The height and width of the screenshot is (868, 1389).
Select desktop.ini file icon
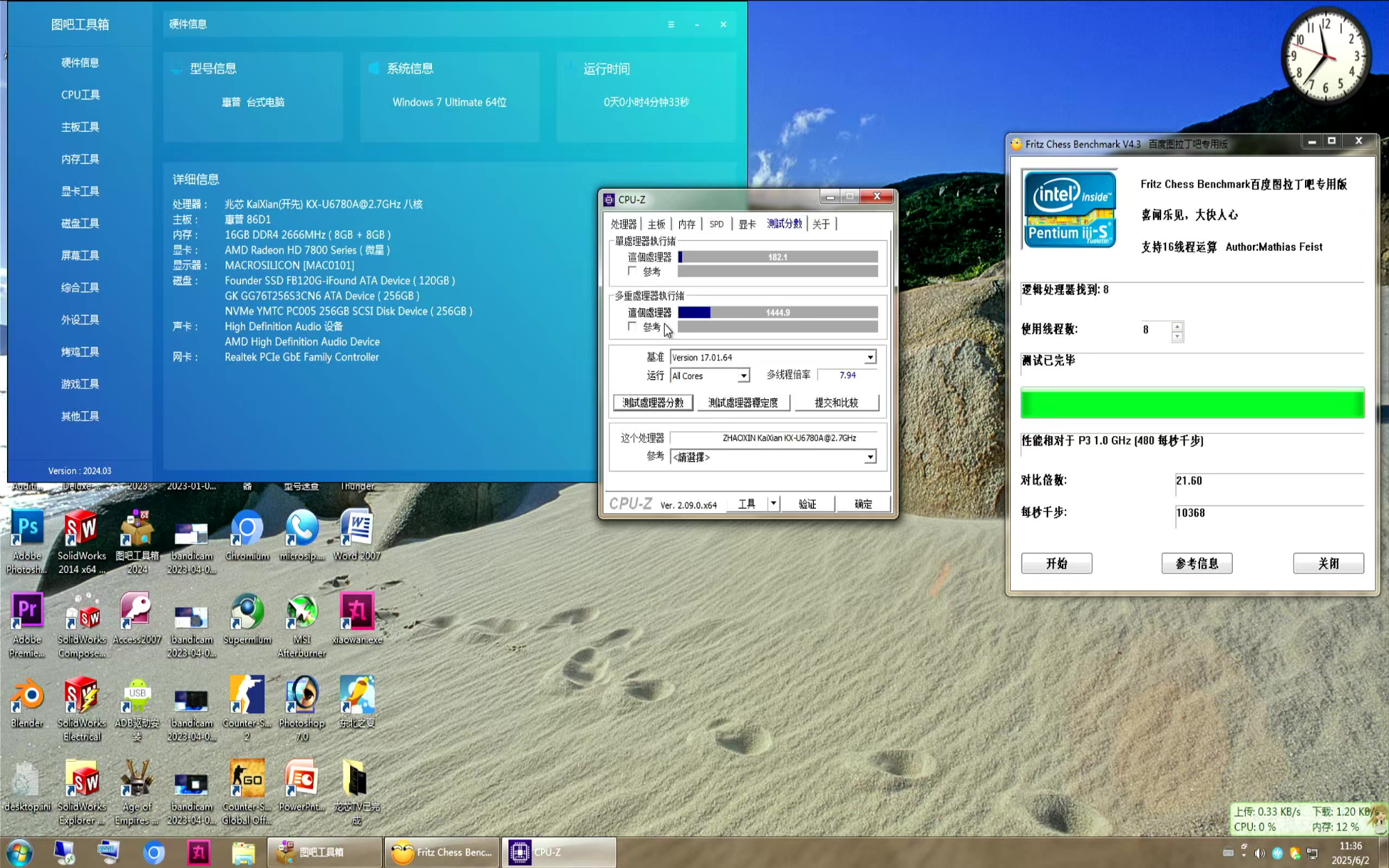27,785
